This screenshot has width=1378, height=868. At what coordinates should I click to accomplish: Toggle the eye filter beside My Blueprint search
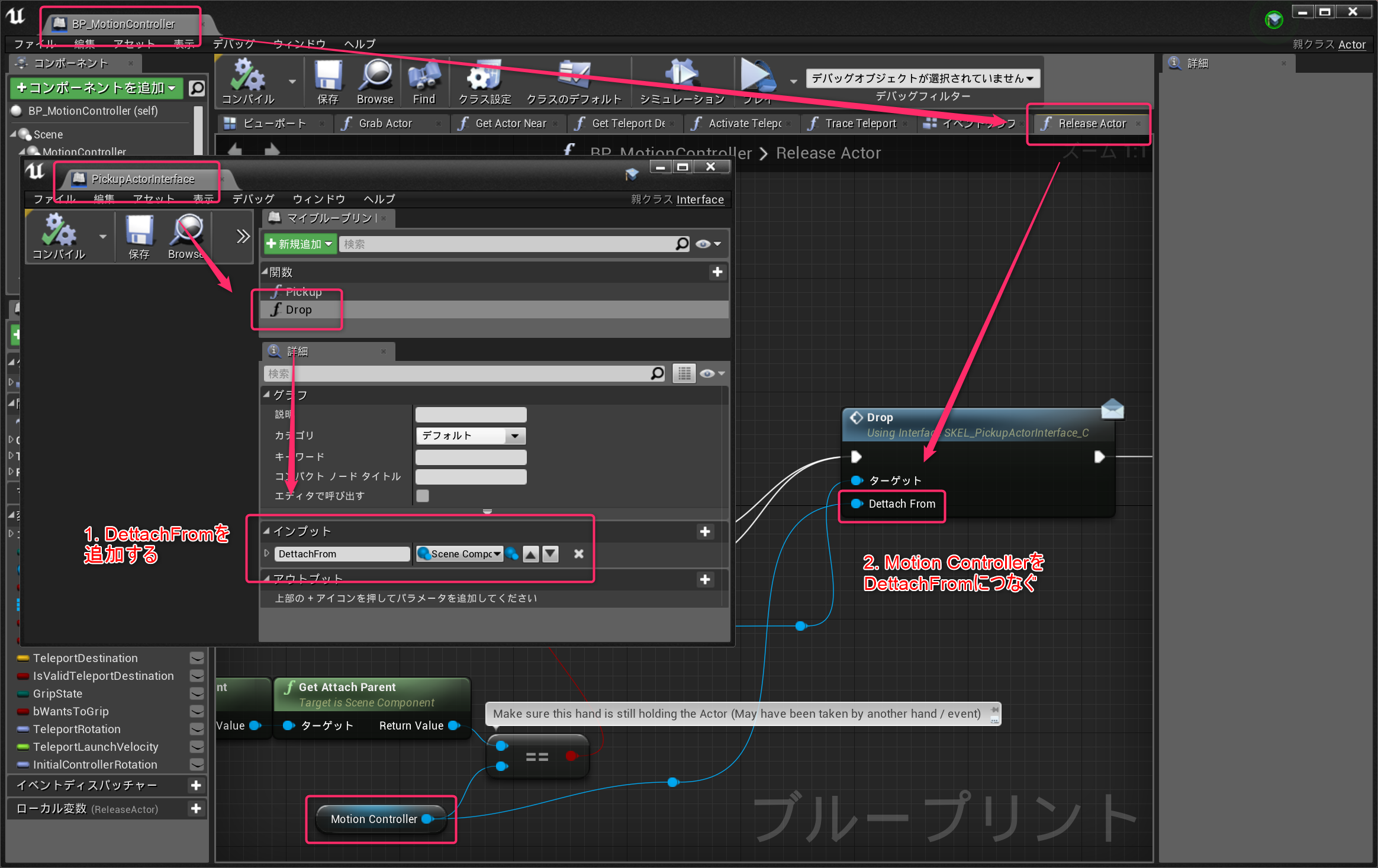click(704, 244)
